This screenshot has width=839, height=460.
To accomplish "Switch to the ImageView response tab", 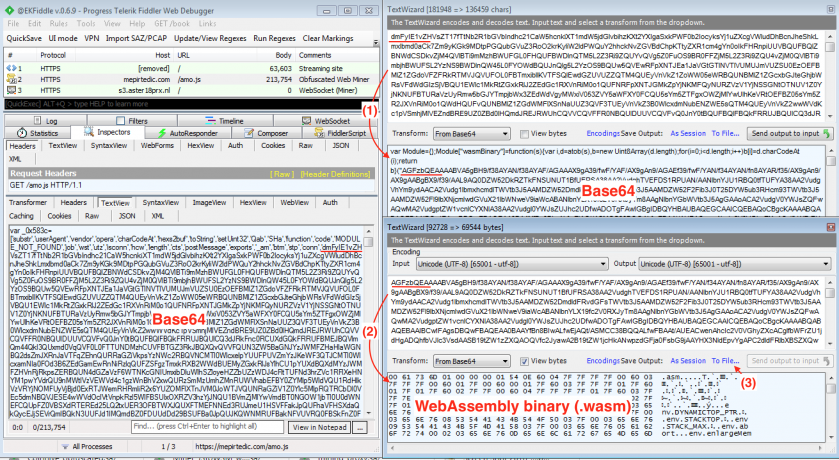I will click(209, 202).
